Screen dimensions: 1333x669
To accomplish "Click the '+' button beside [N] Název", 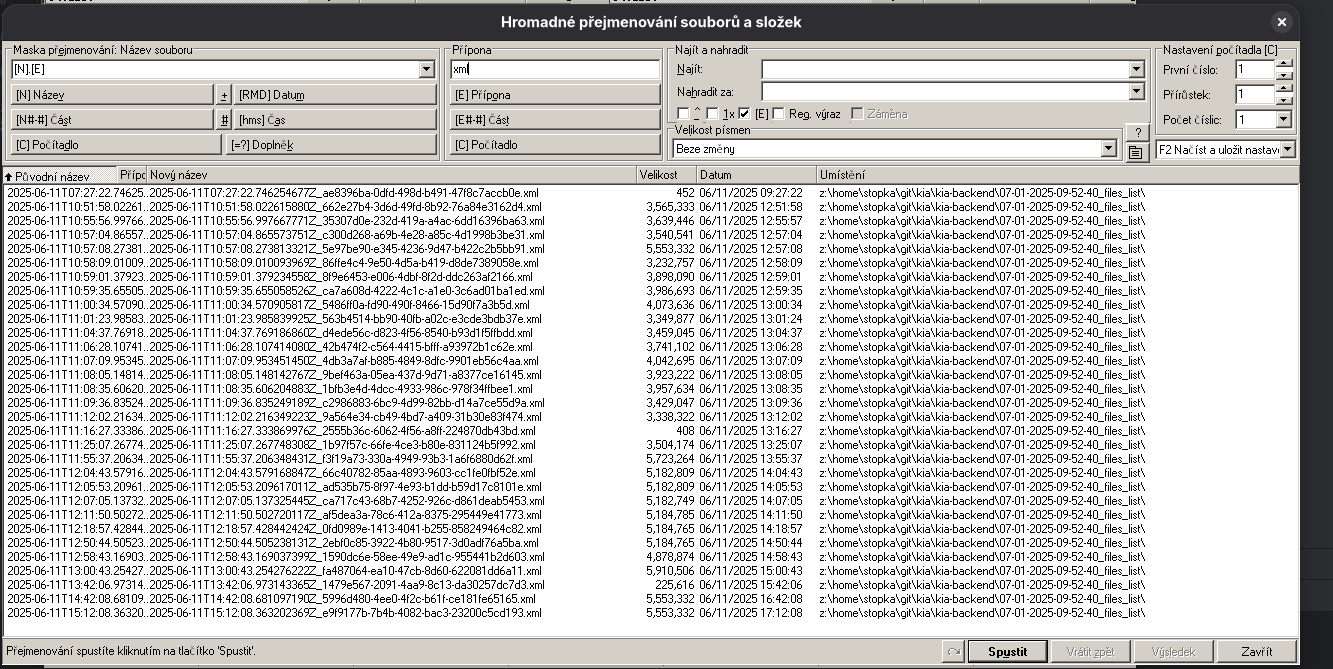I will click(223, 95).
